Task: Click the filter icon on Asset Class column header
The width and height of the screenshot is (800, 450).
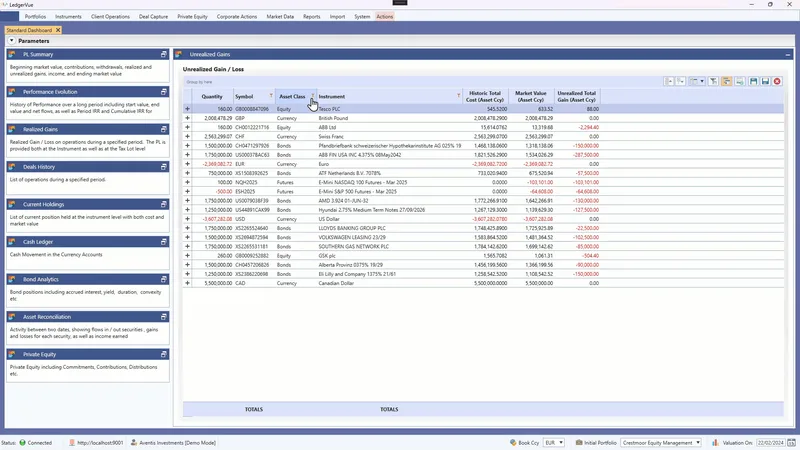Action: pos(313,96)
